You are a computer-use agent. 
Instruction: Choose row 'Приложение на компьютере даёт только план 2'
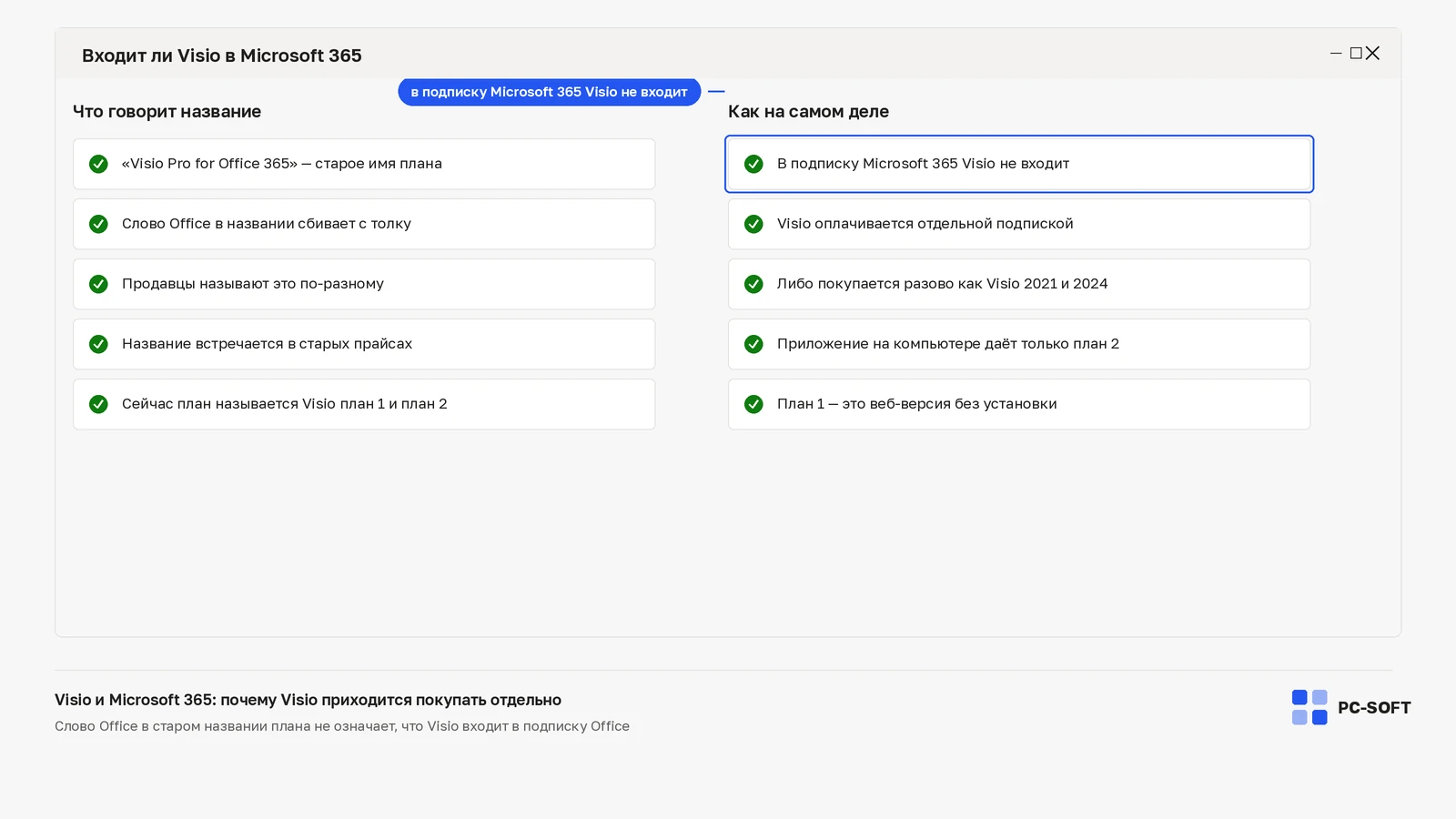coord(1019,344)
